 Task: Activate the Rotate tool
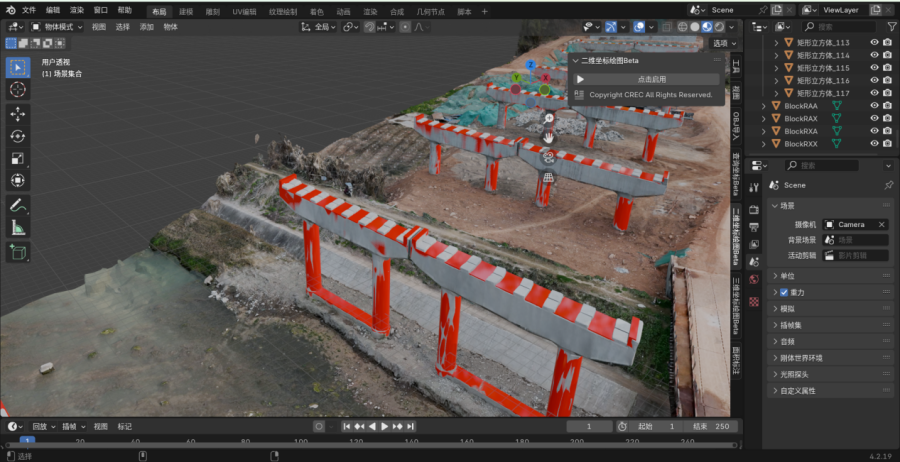click(18, 136)
